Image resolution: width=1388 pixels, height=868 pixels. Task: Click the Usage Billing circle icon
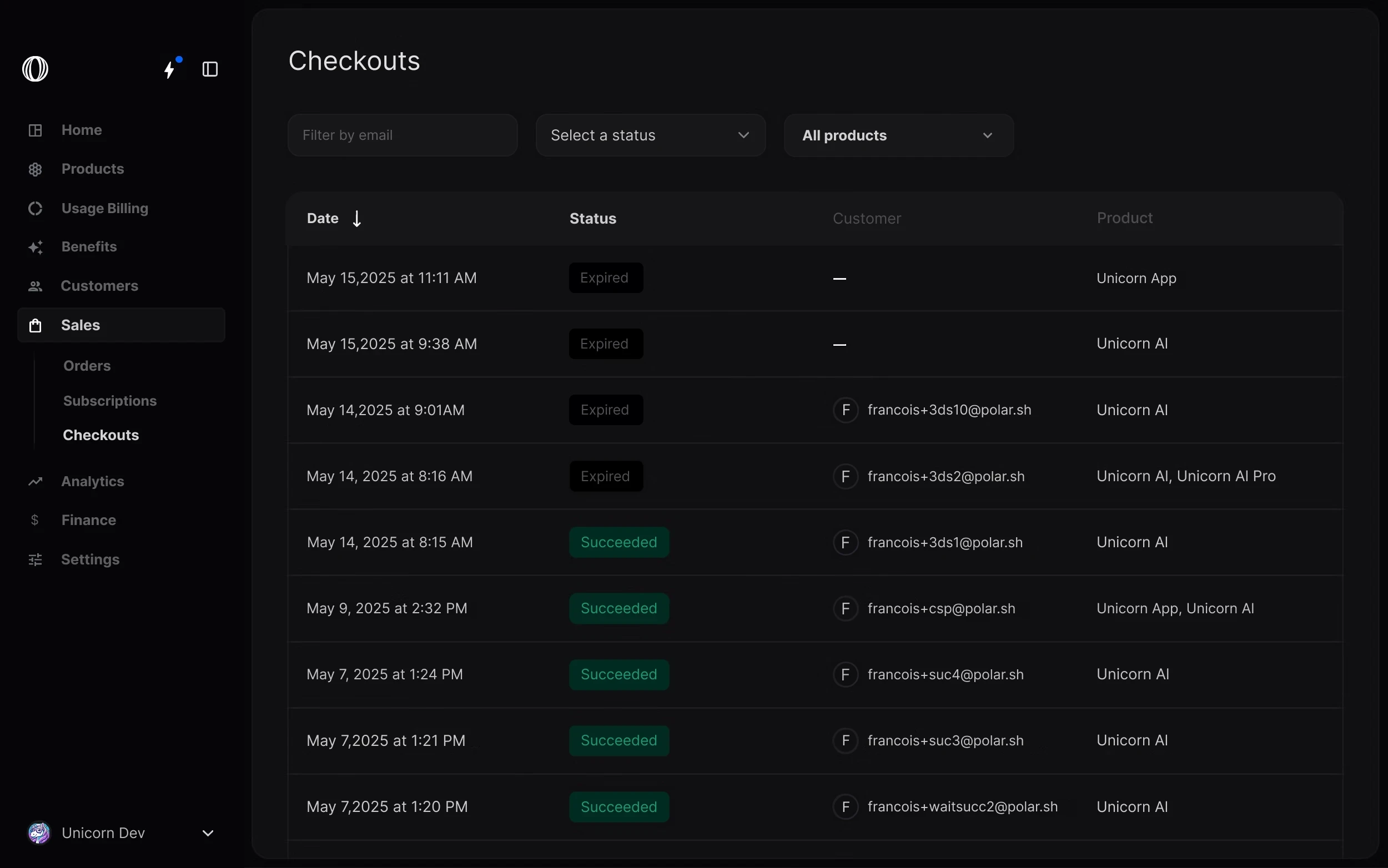point(35,208)
